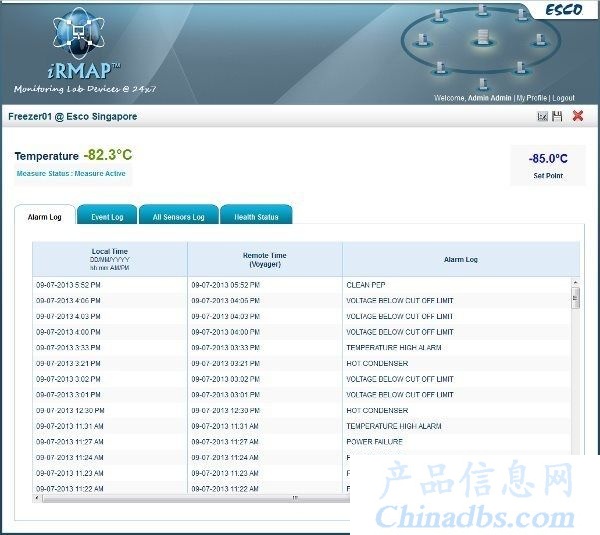
Task: Click the iRMAP globe logo
Action: coord(78,34)
